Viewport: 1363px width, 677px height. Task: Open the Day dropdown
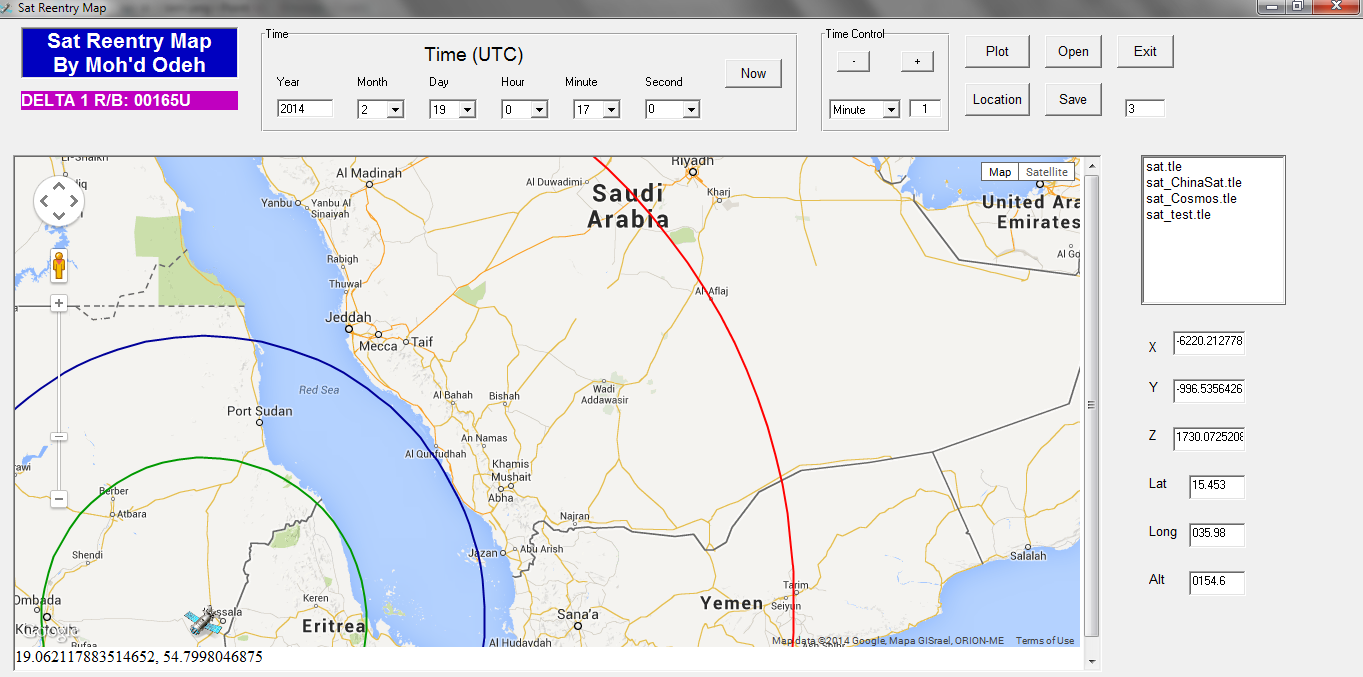[x=466, y=109]
